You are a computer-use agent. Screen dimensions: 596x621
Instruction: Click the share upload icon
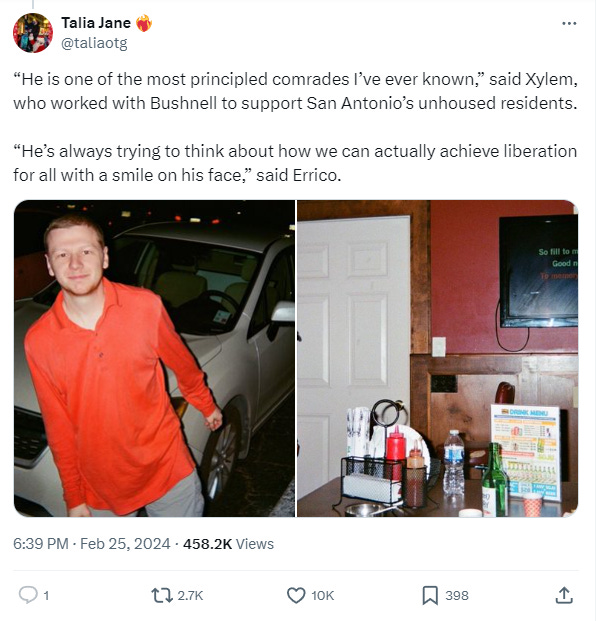click(x=564, y=595)
